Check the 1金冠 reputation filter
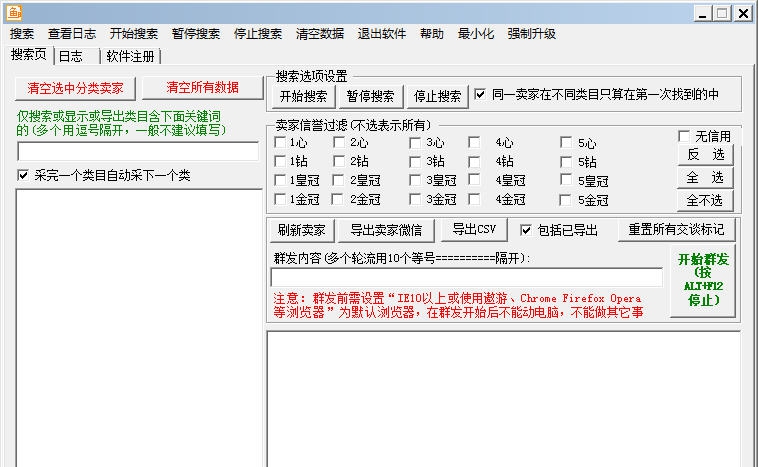Viewport: 758px width, 467px height. (280, 199)
